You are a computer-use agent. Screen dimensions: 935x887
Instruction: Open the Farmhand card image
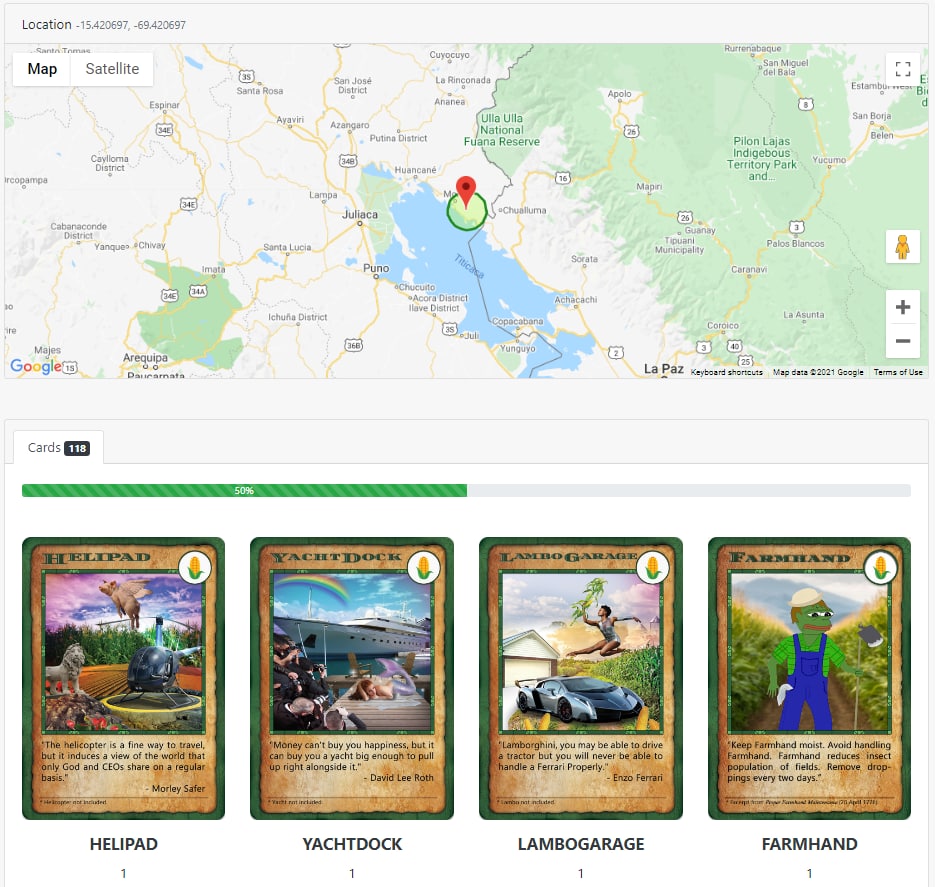[x=809, y=678]
